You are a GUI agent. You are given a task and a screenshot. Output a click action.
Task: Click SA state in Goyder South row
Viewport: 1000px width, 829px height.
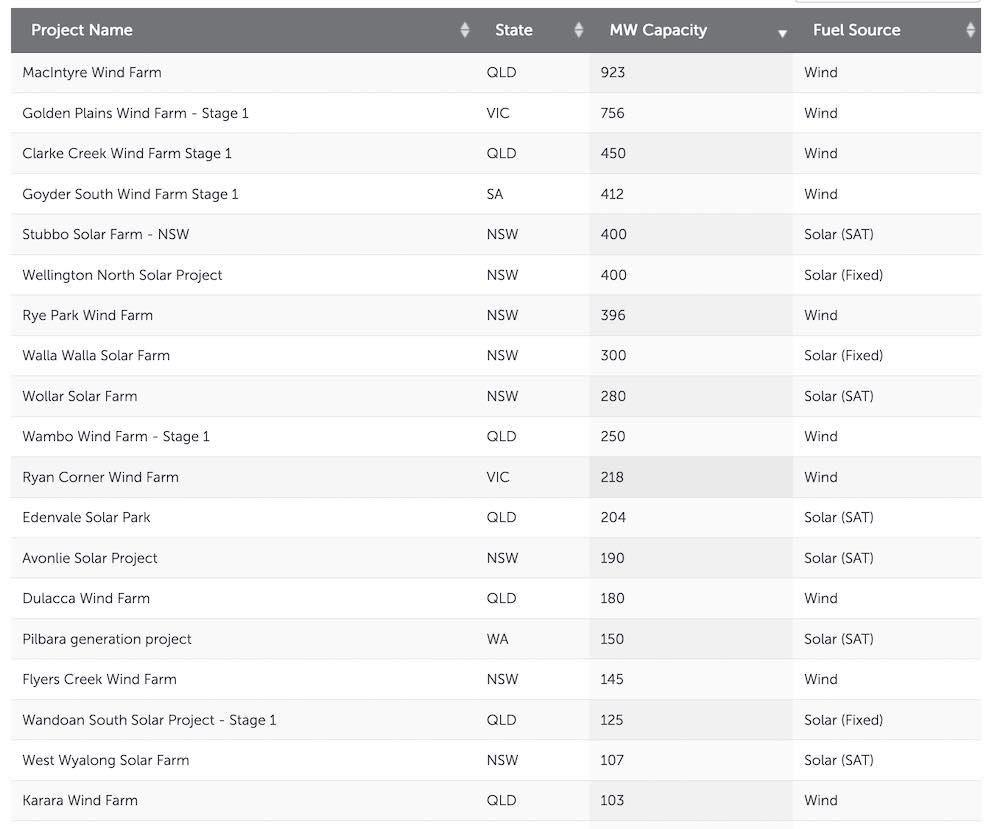[495, 194]
